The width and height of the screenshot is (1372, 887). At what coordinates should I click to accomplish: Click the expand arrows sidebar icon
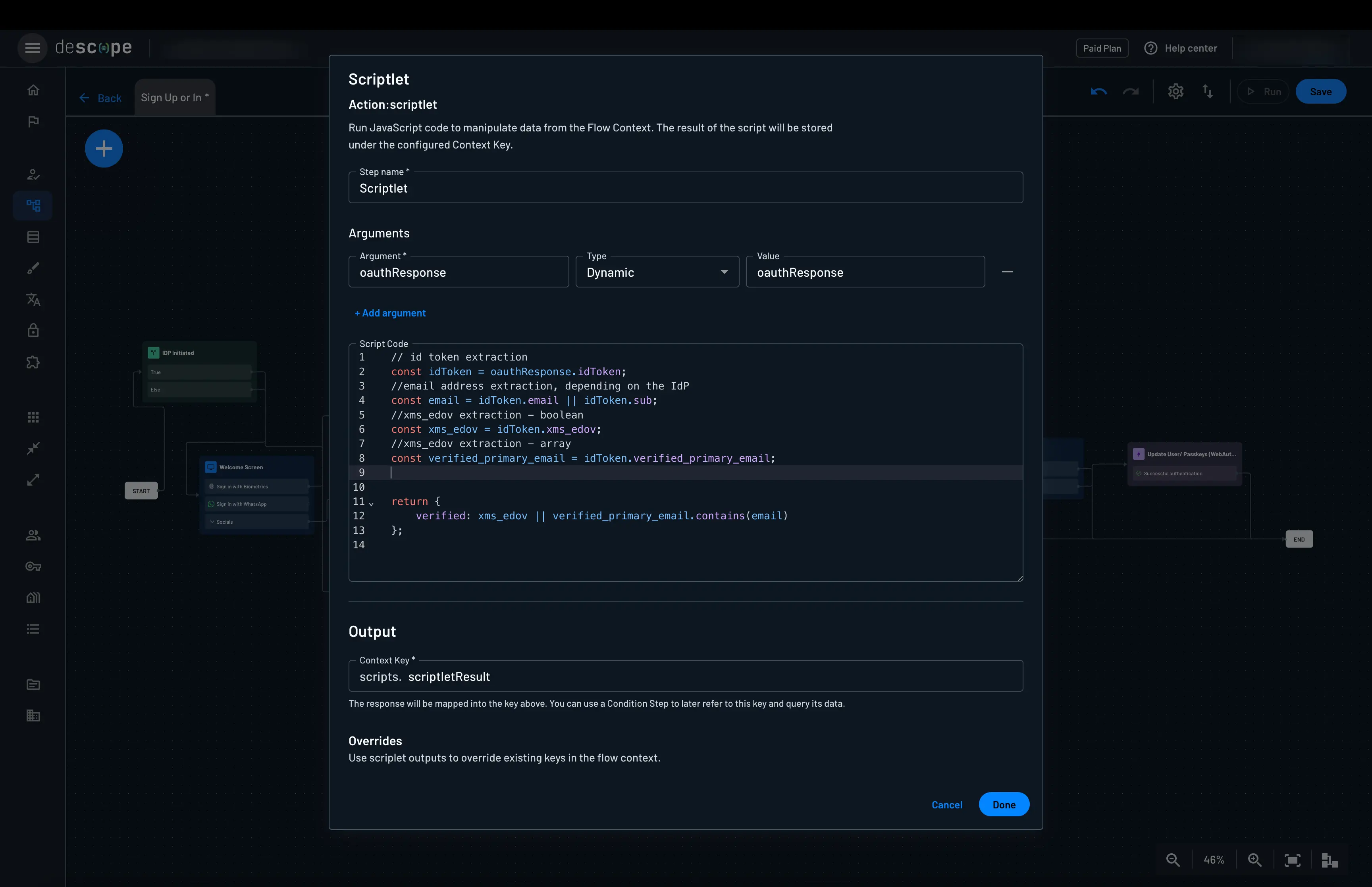pos(33,480)
